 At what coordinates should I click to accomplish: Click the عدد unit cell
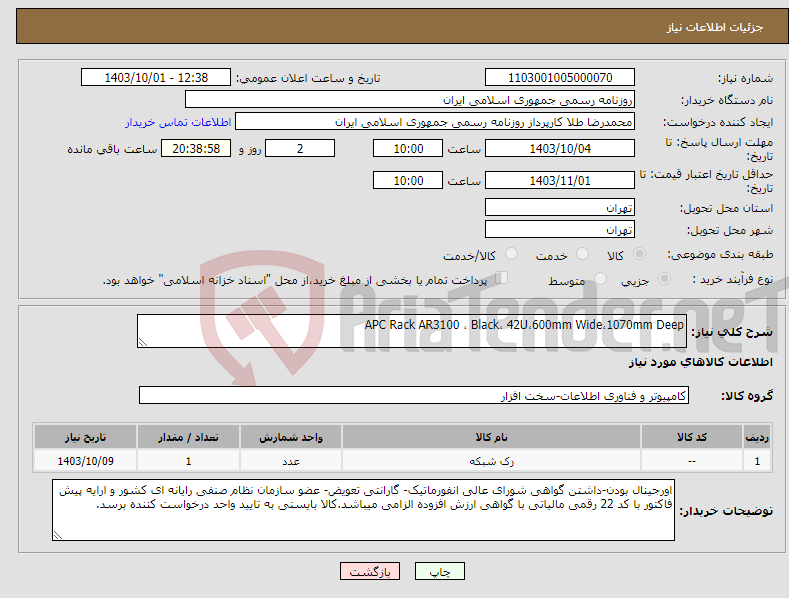291,461
